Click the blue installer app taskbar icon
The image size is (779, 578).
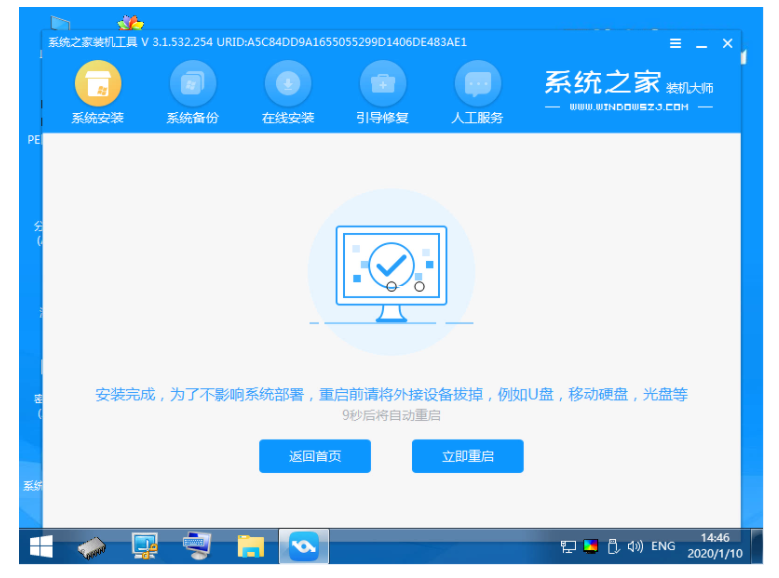click(x=302, y=546)
